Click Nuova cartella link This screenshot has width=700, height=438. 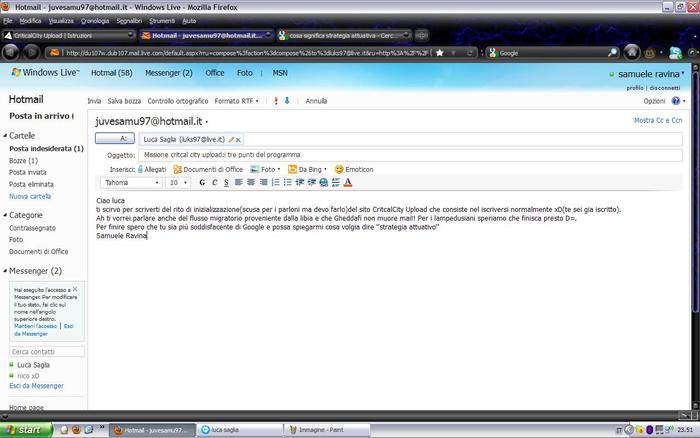click(x=30, y=196)
